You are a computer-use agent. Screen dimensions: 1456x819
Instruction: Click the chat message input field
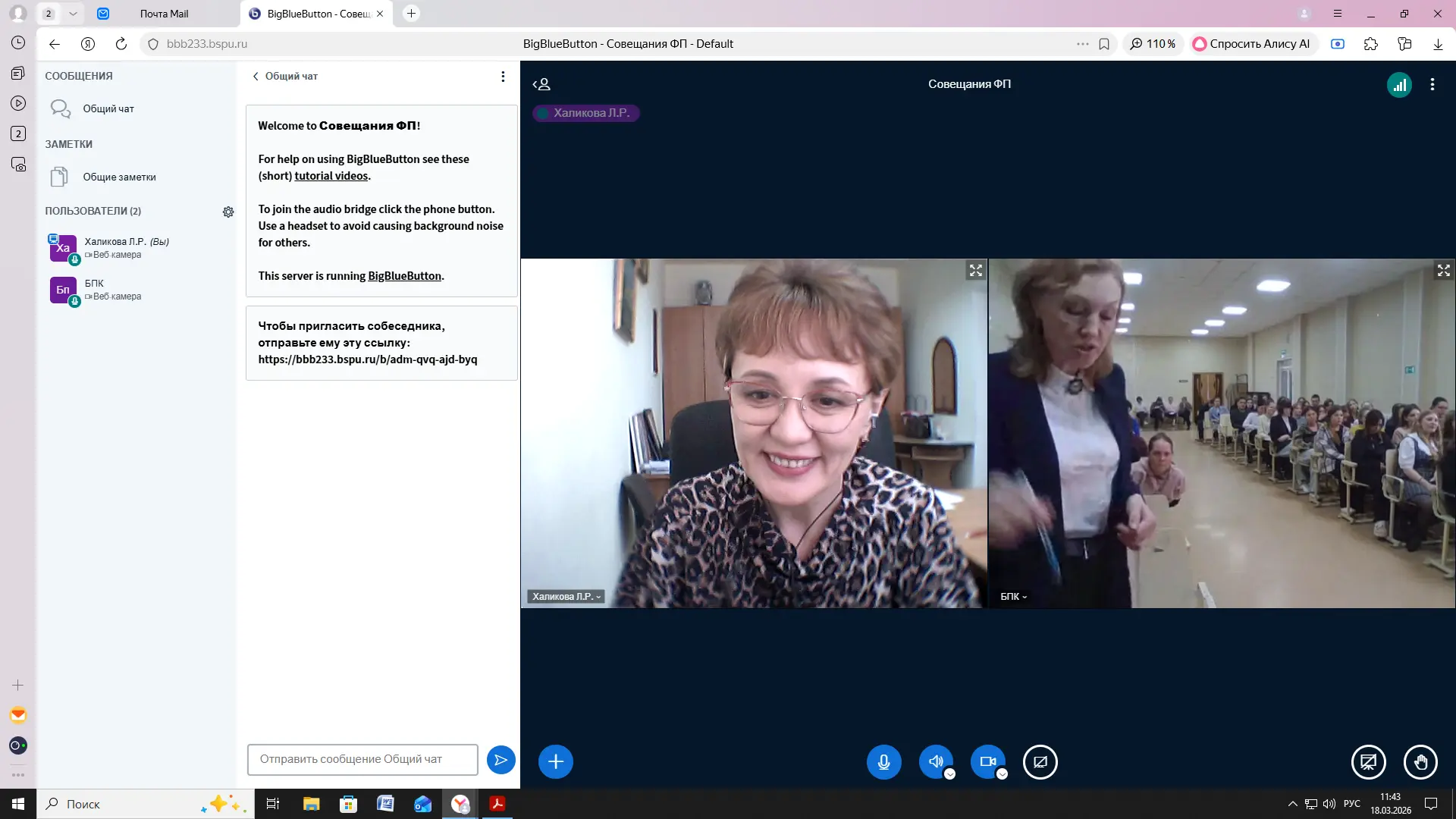click(x=362, y=759)
